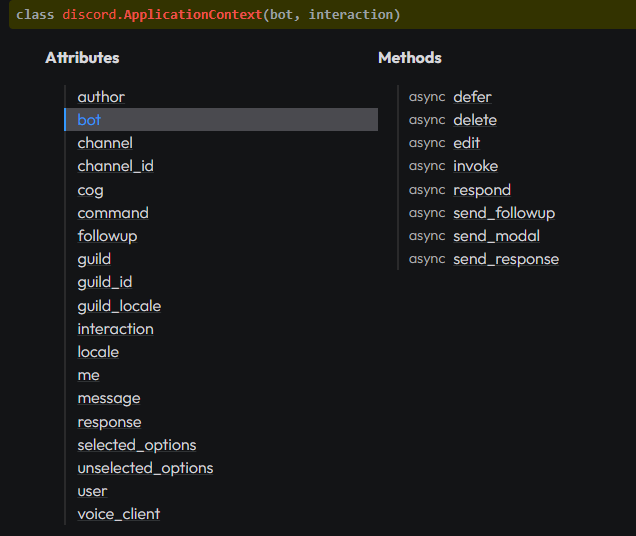Screen dimensions: 636x536
Task: Navigate to the guild_locale attribute
Action: (x=119, y=306)
